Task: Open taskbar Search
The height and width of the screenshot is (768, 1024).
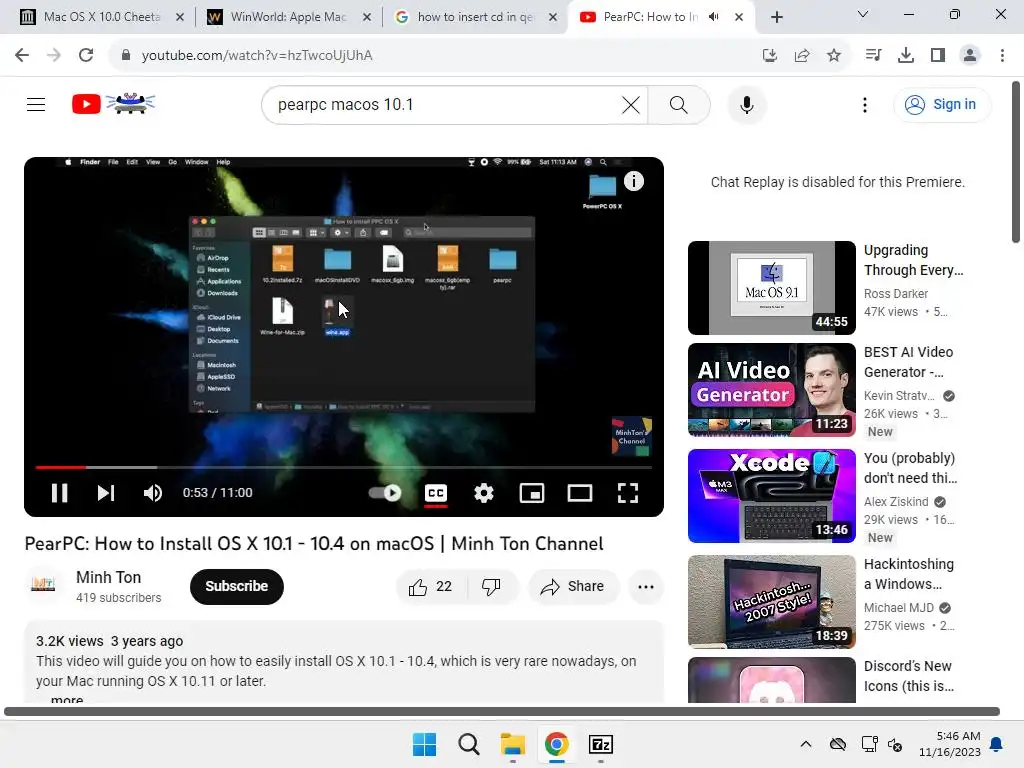Action: (468, 744)
